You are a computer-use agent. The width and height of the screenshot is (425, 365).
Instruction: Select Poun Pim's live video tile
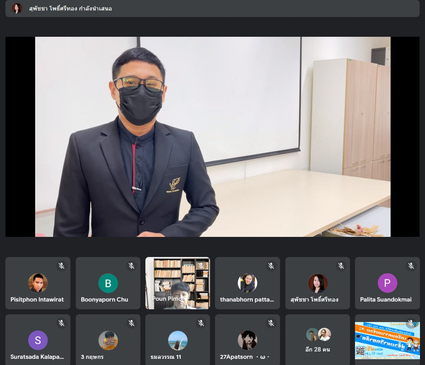(178, 283)
